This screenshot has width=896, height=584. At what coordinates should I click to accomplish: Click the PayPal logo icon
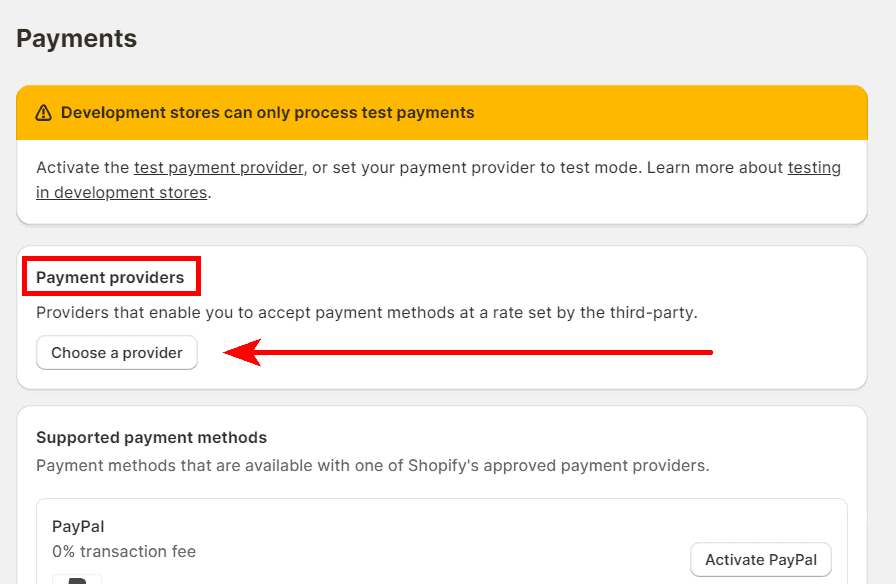(x=77, y=579)
